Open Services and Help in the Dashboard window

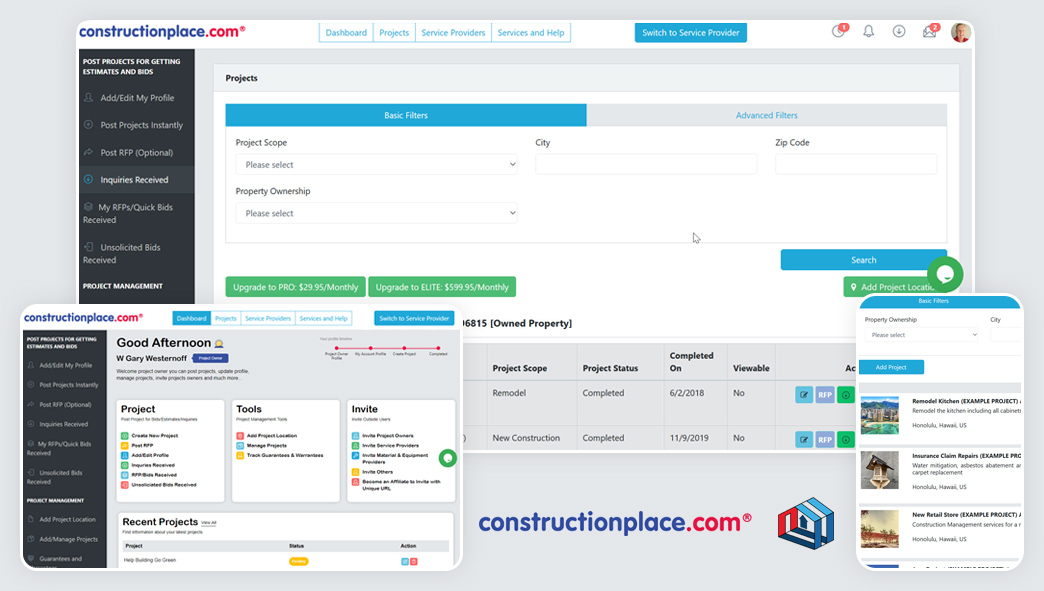pos(324,318)
